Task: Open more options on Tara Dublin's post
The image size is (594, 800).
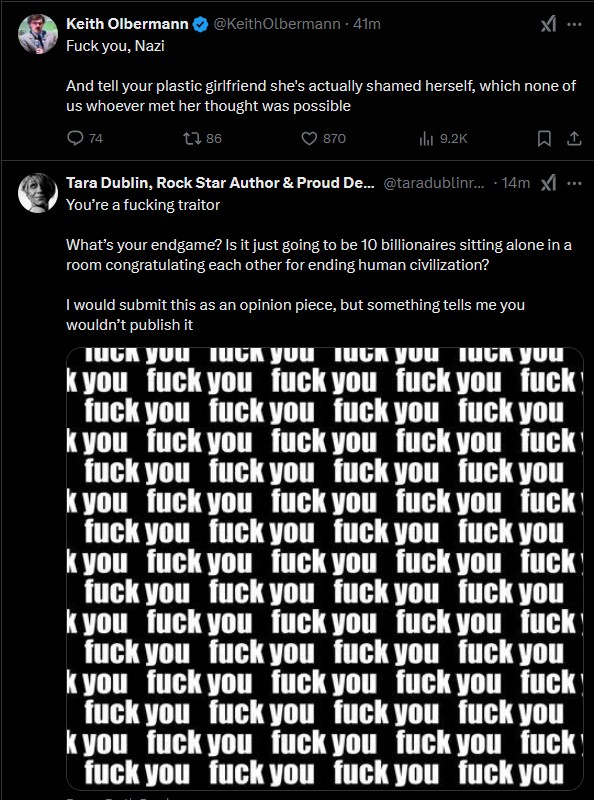Action: coord(575,183)
